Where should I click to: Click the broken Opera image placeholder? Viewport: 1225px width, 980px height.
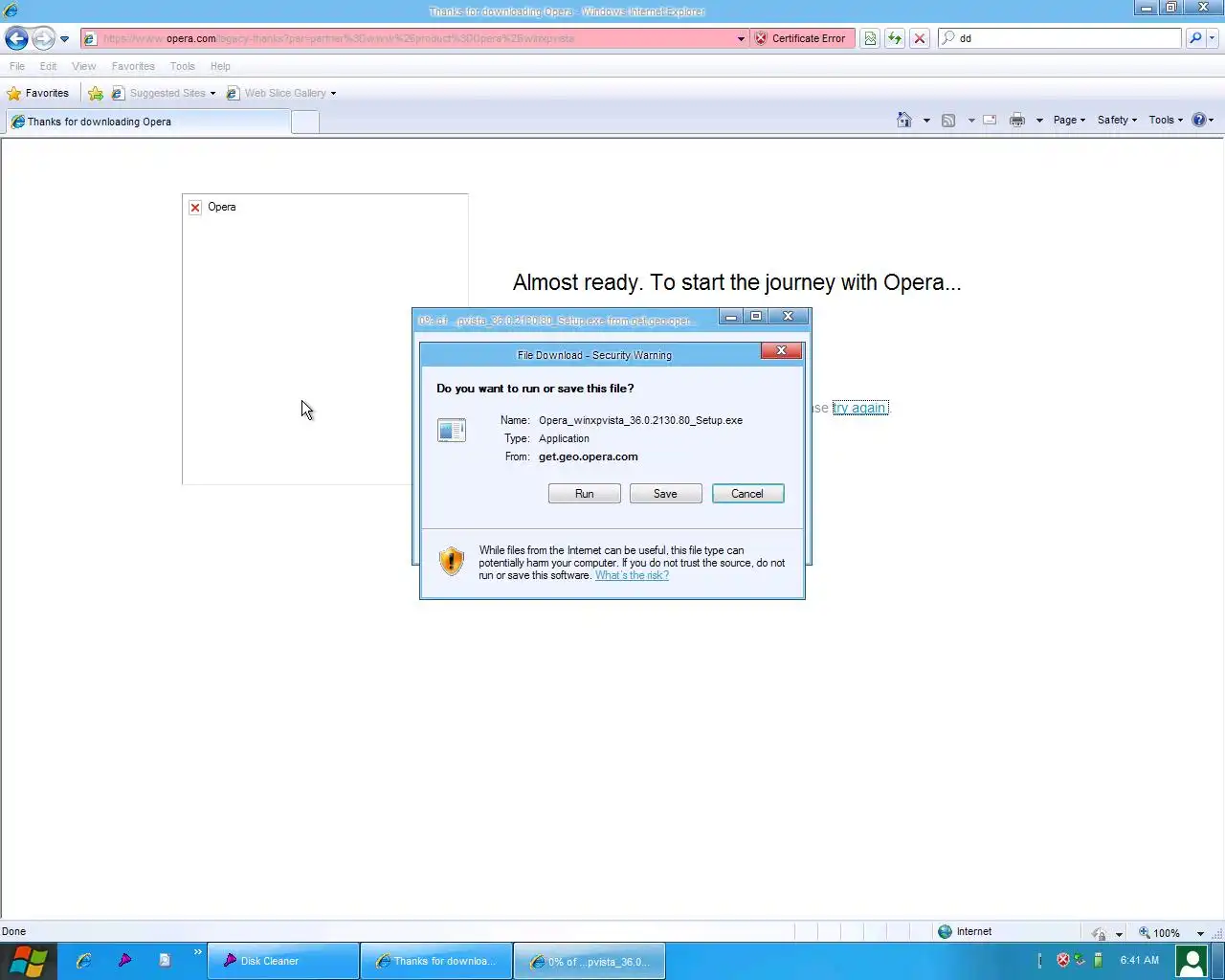(324, 339)
